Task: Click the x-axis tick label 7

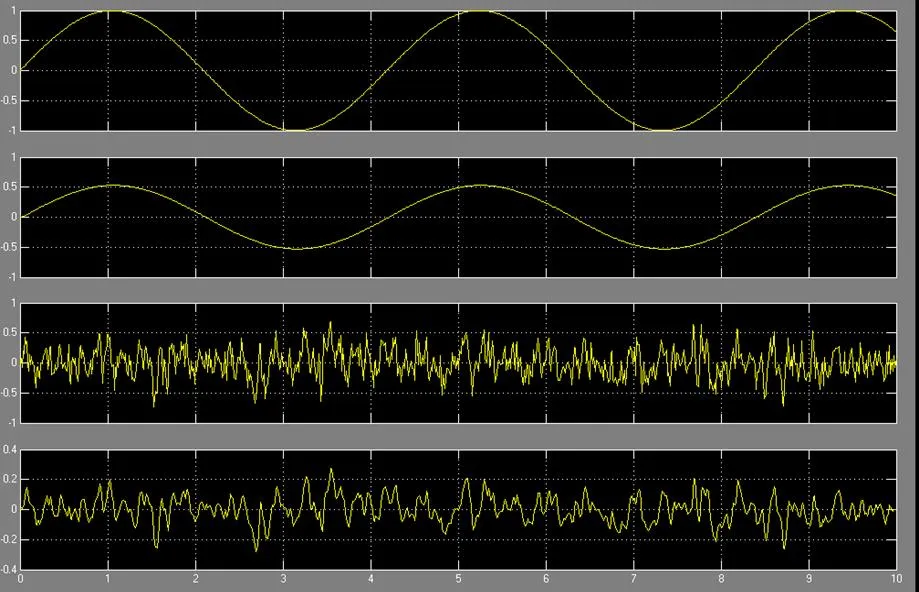Action: [634, 579]
